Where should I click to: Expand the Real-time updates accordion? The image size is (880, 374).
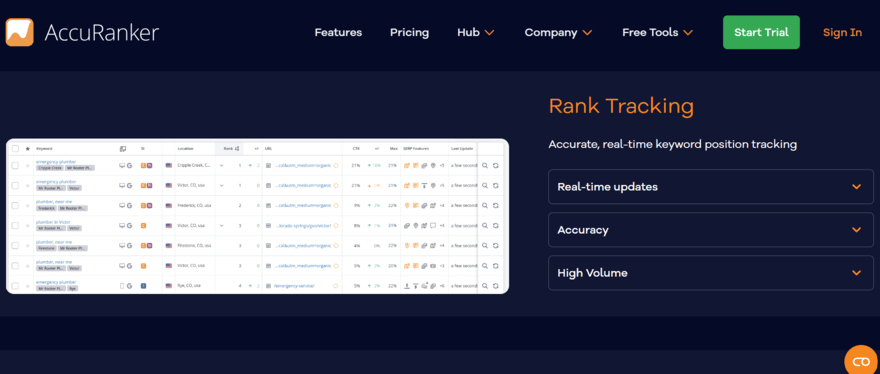(711, 186)
